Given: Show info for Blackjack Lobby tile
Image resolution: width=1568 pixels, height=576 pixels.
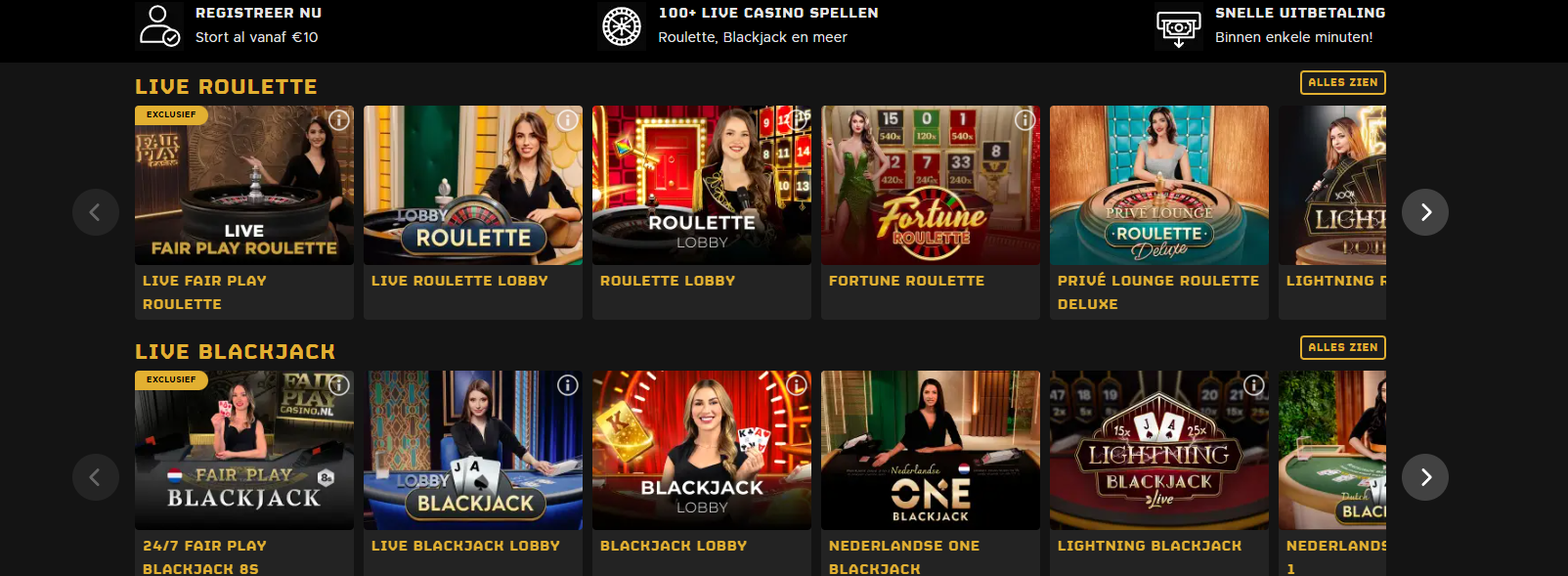Looking at the screenshot, I should coord(797,385).
